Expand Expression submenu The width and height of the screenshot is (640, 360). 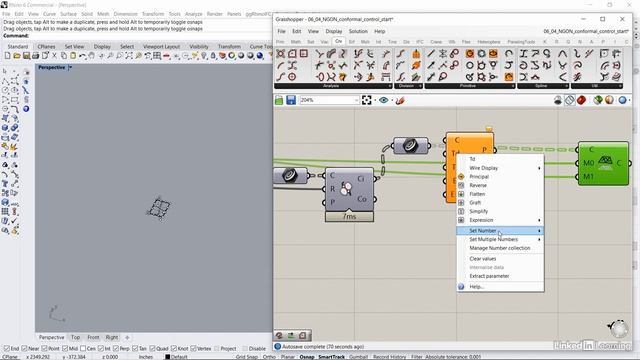(x=500, y=220)
